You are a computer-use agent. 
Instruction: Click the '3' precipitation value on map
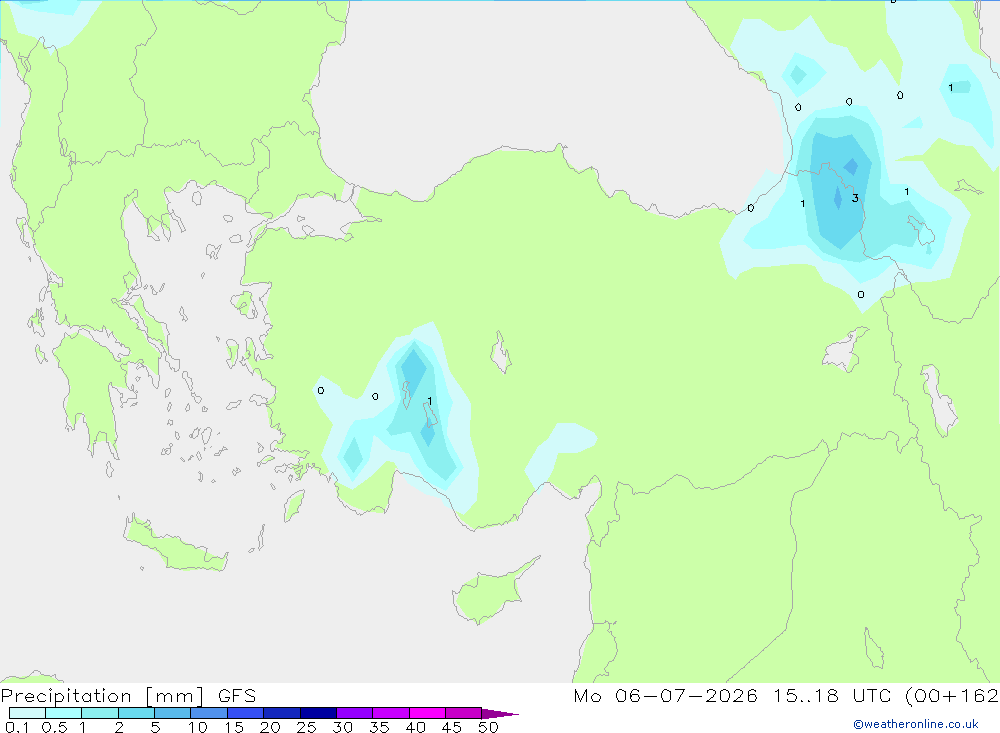[855, 198]
